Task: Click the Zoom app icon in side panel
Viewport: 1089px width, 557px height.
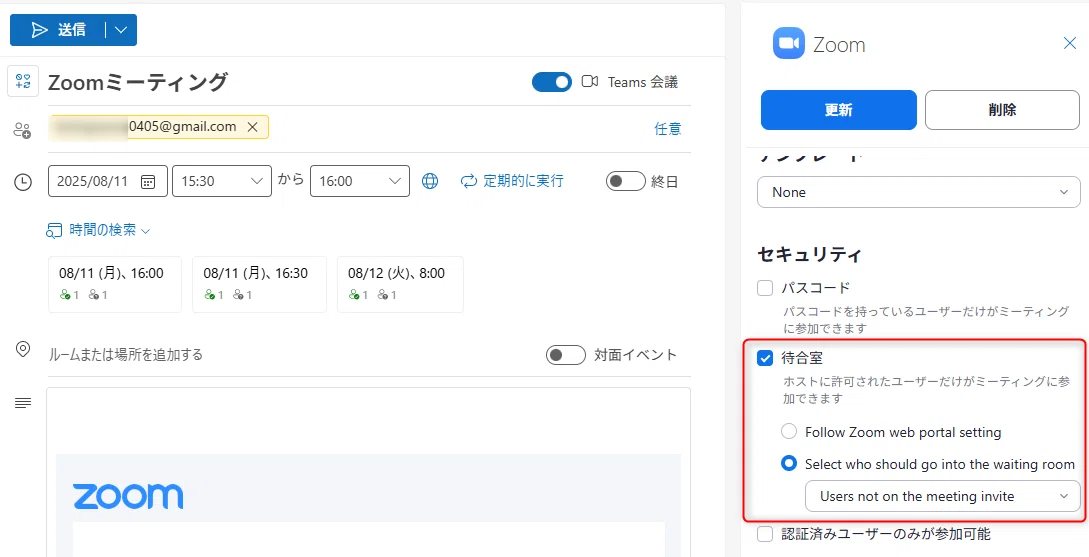Action: pyautogui.click(x=789, y=44)
